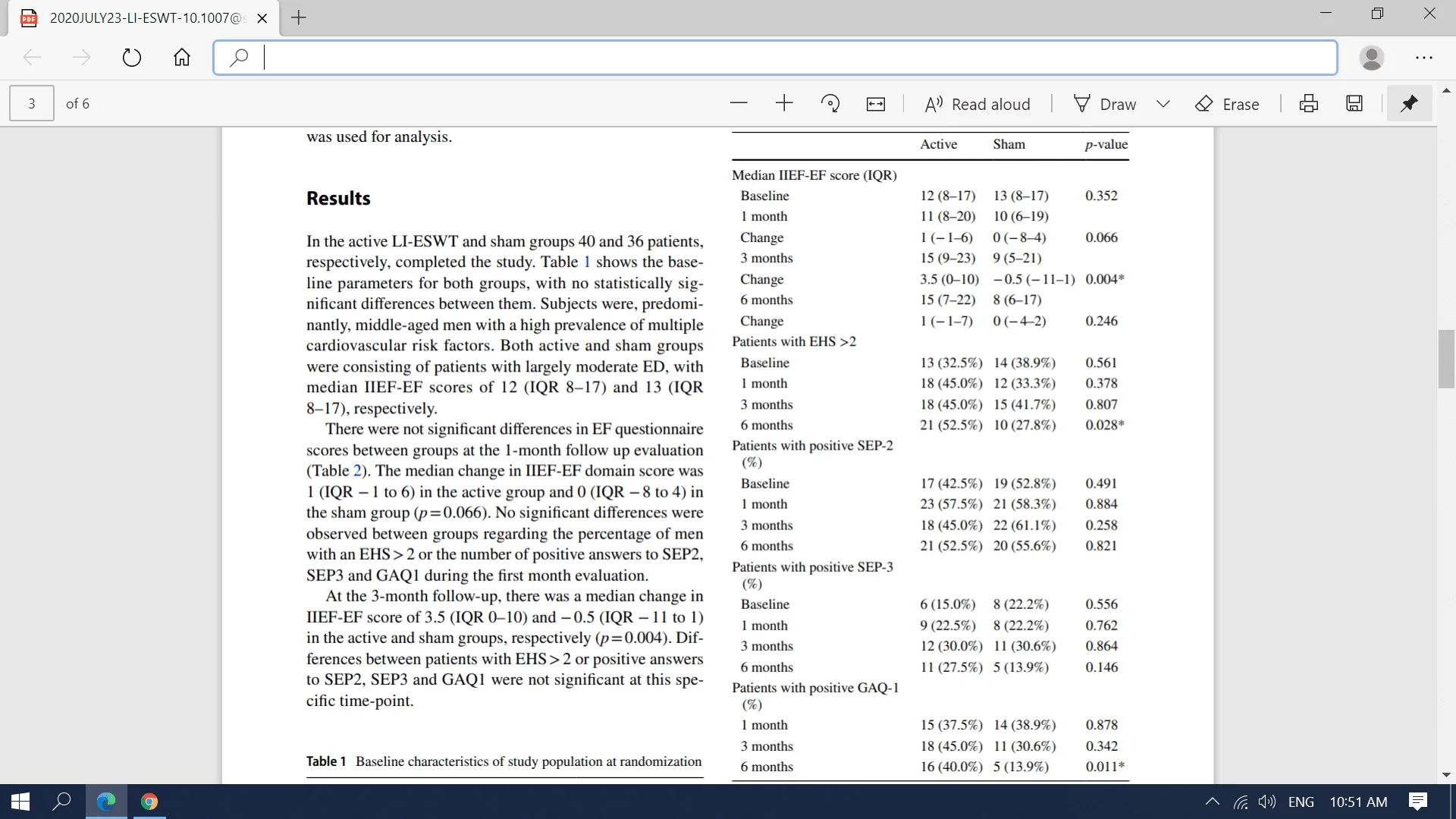Click the p-value column header
Screen dimensions: 1456x819
point(1106,144)
